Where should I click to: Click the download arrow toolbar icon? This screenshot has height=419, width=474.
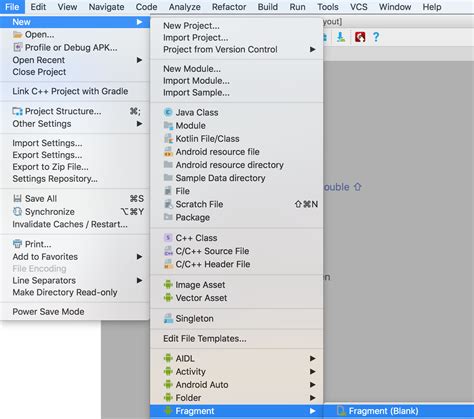[341, 37]
